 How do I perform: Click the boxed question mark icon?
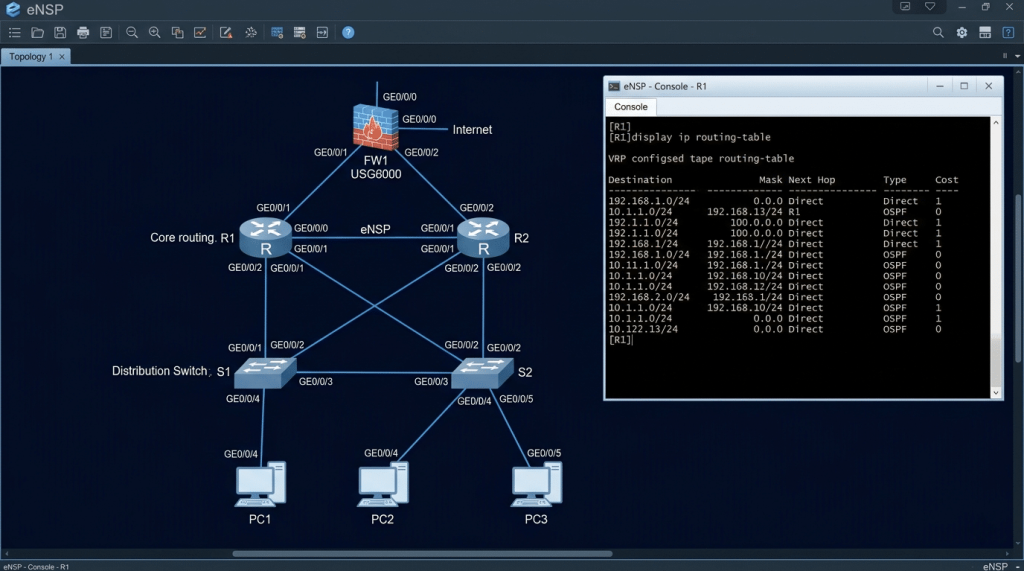pos(1008,32)
